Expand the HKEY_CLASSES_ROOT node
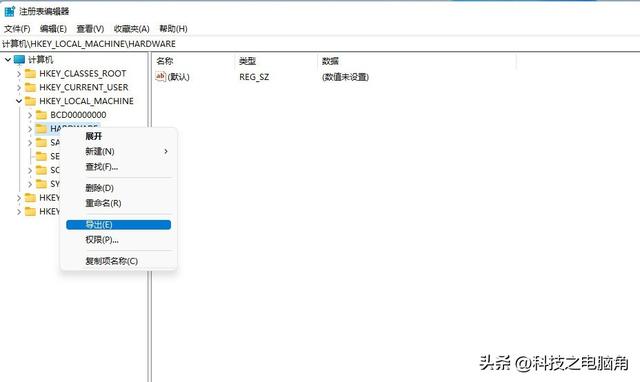640x382 pixels. pyautogui.click(x=19, y=74)
